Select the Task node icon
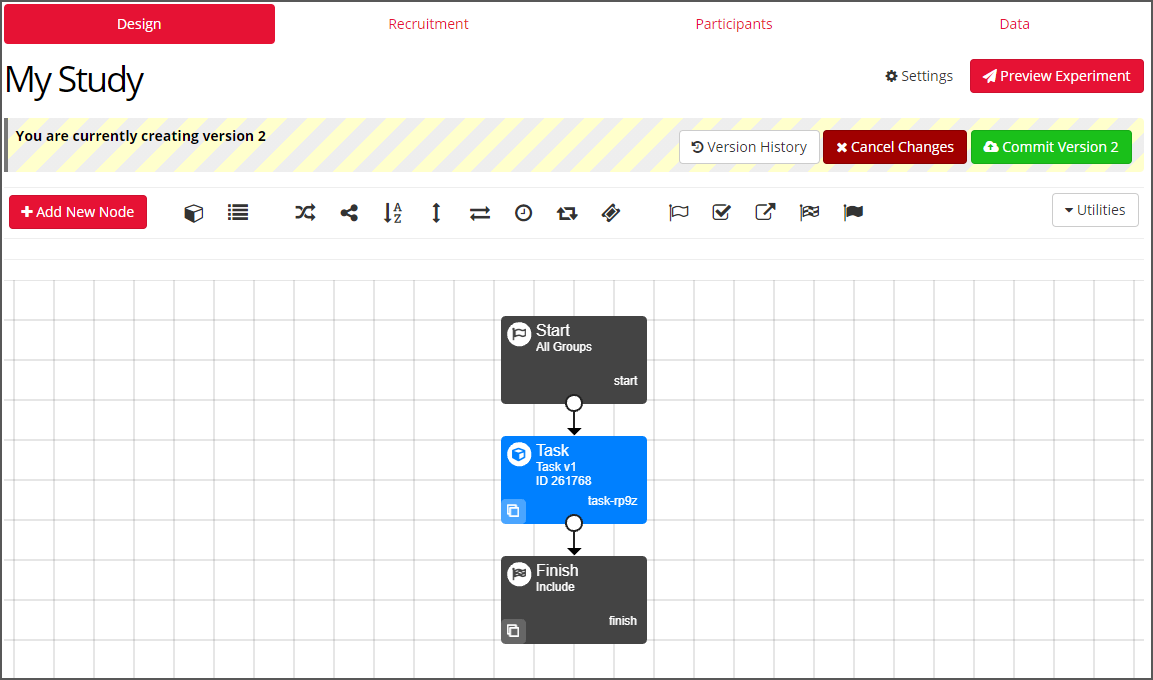Viewport: 1153px width, 680px height. [x=193, y=212]
